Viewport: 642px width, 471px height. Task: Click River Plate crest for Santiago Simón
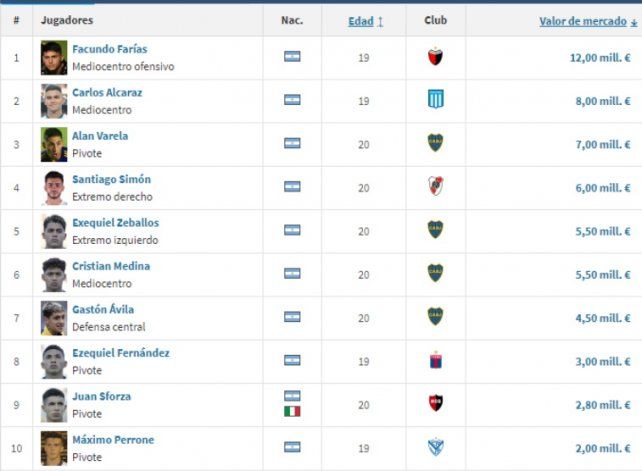point(435,186)
